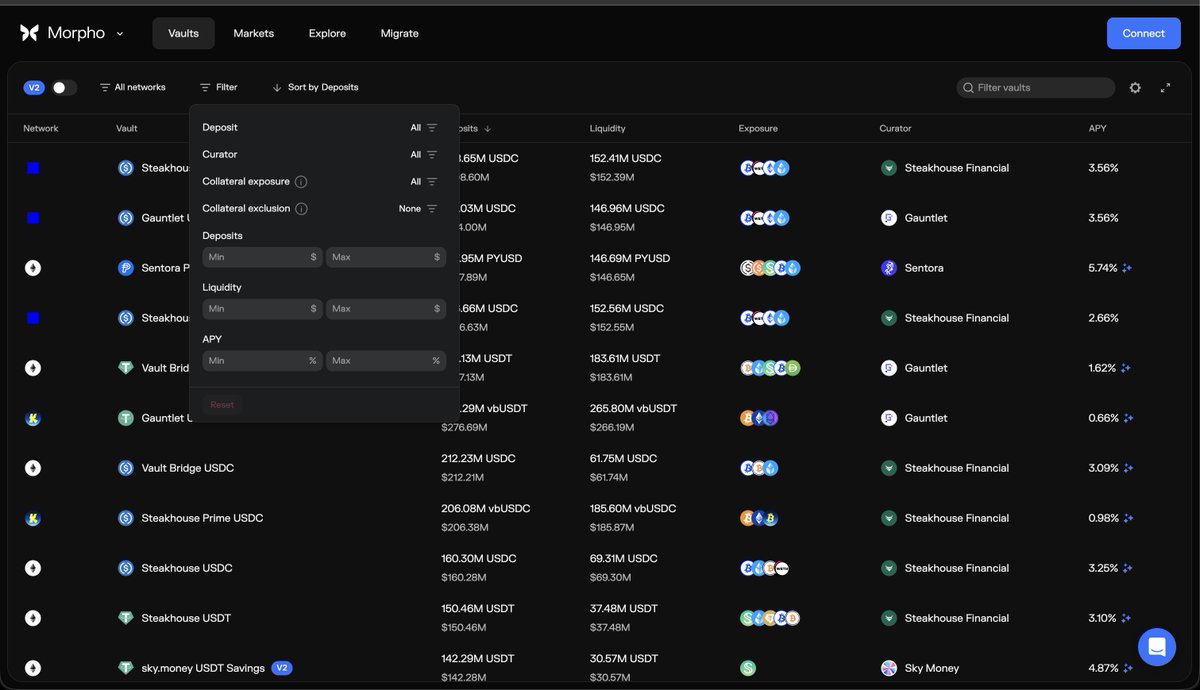Click the Curator column header
The image size is (1200, 690).
click(895, 129)
